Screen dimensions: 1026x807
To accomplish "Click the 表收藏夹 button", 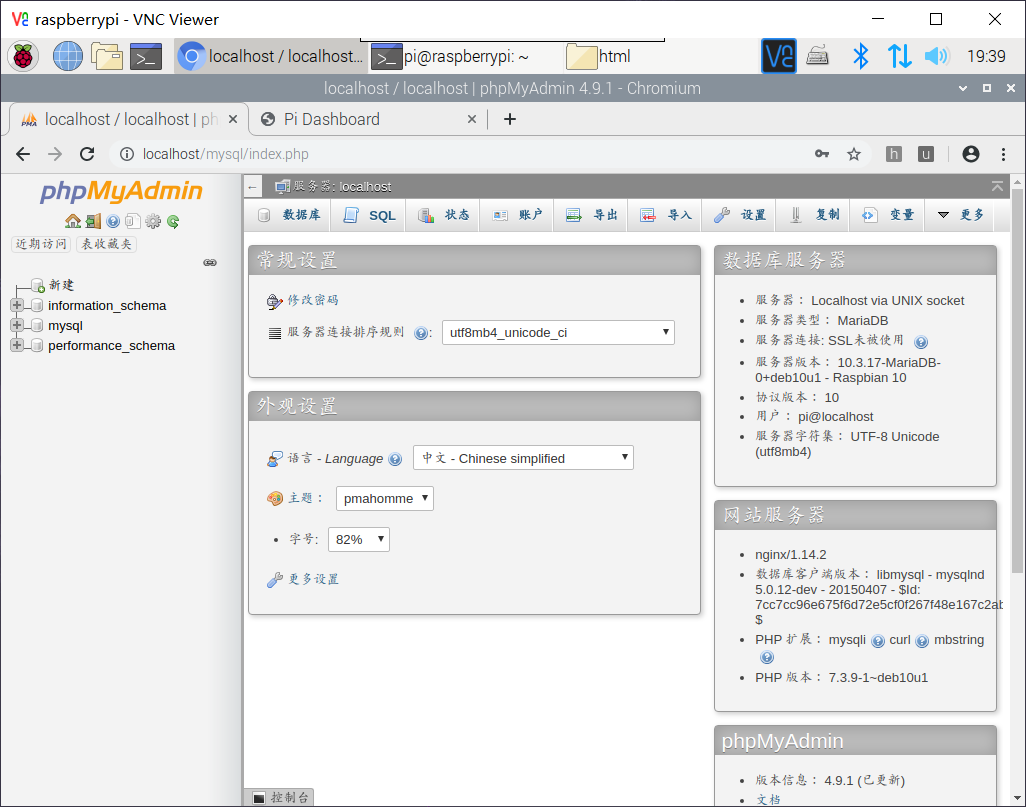I will [107, 244].
